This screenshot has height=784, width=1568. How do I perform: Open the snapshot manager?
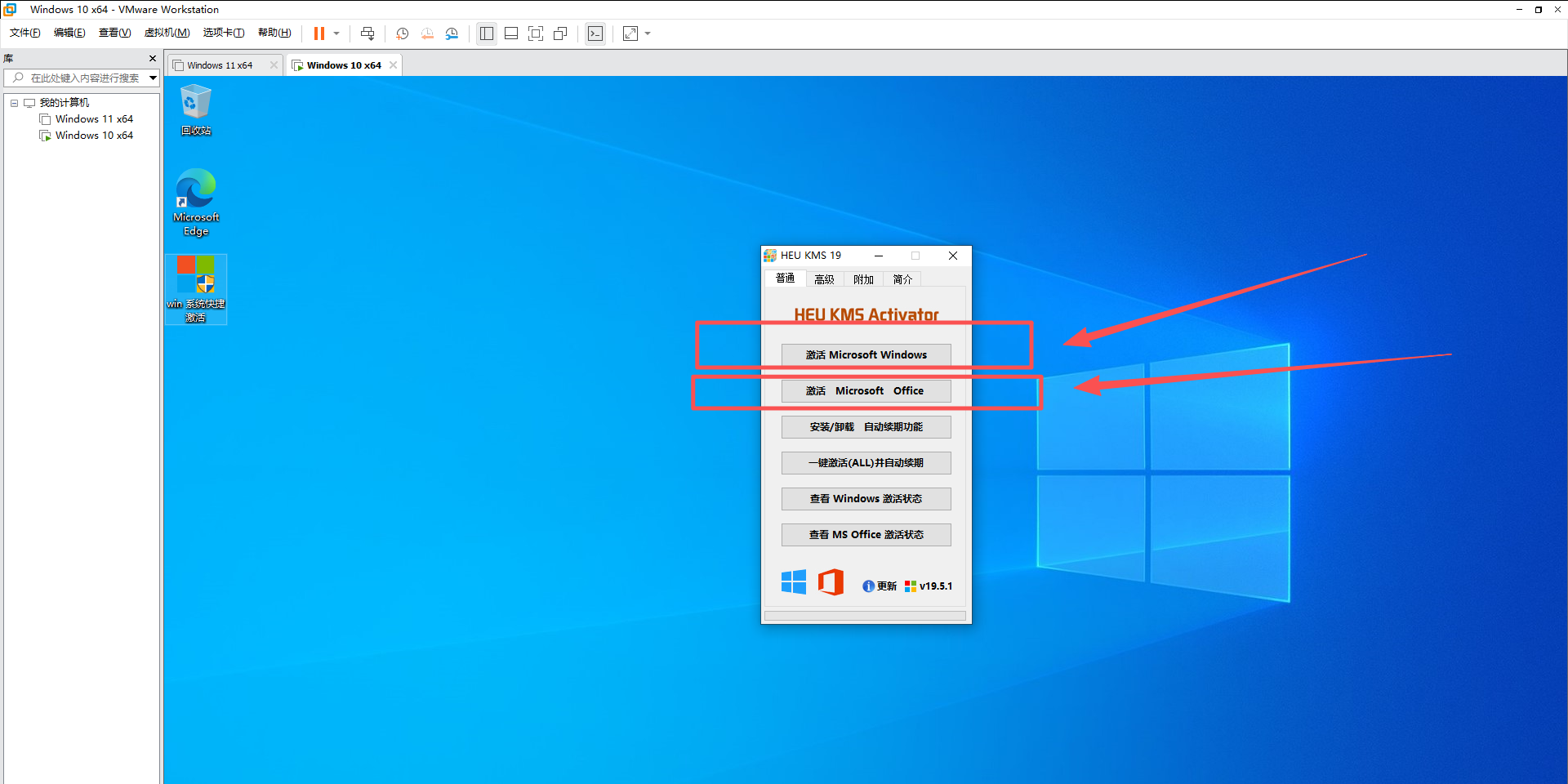coord(452,33)
